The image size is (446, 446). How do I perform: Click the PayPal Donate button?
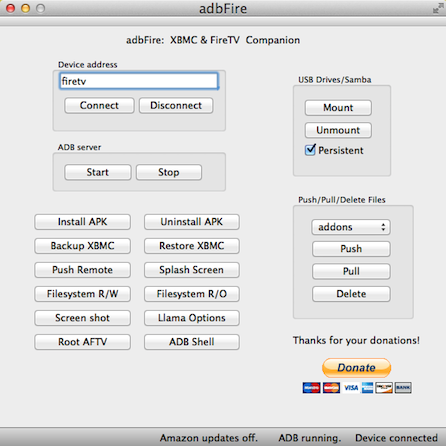[x=356, y=368]
